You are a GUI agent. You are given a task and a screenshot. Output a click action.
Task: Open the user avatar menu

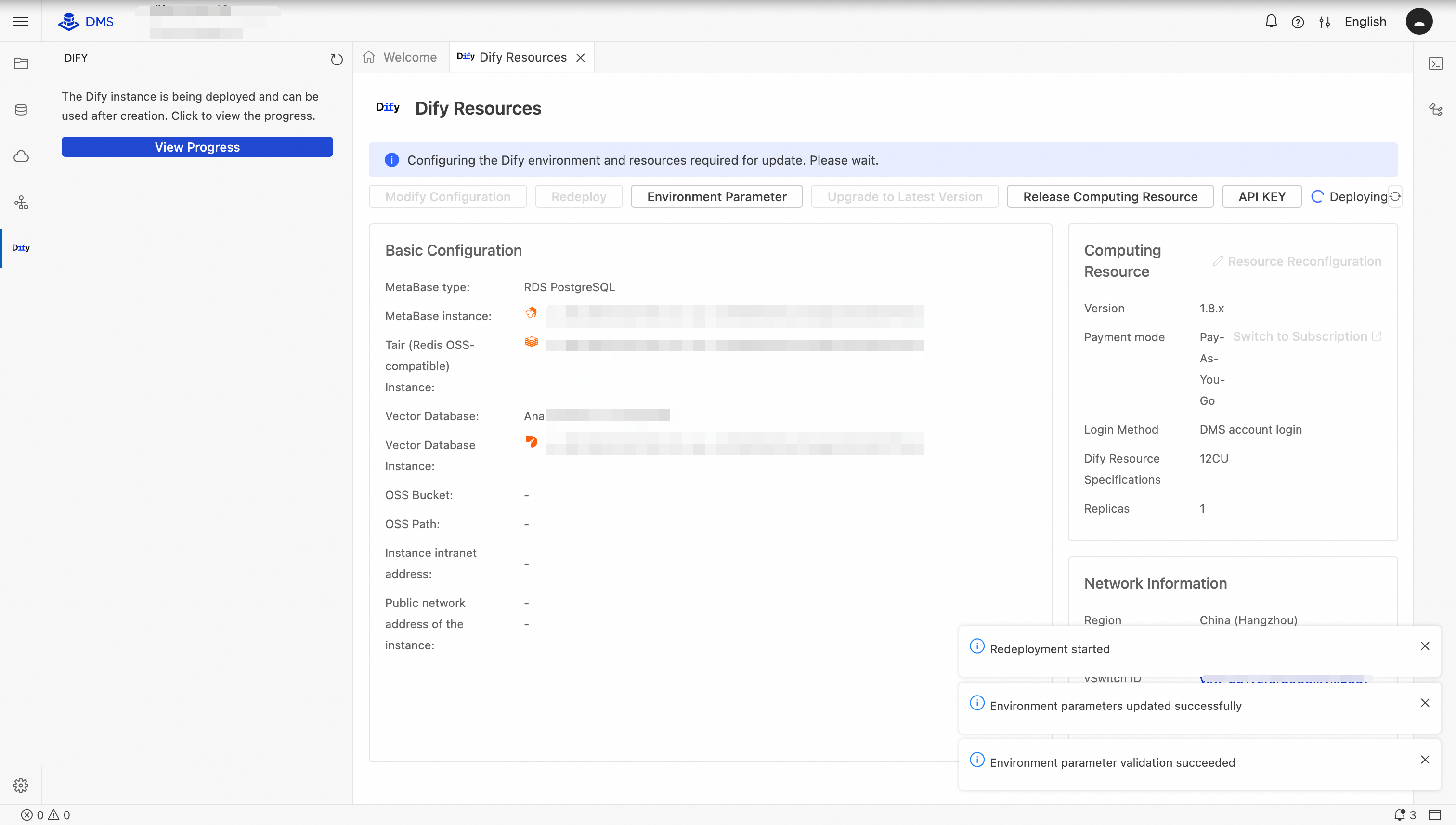(1418, 22)
